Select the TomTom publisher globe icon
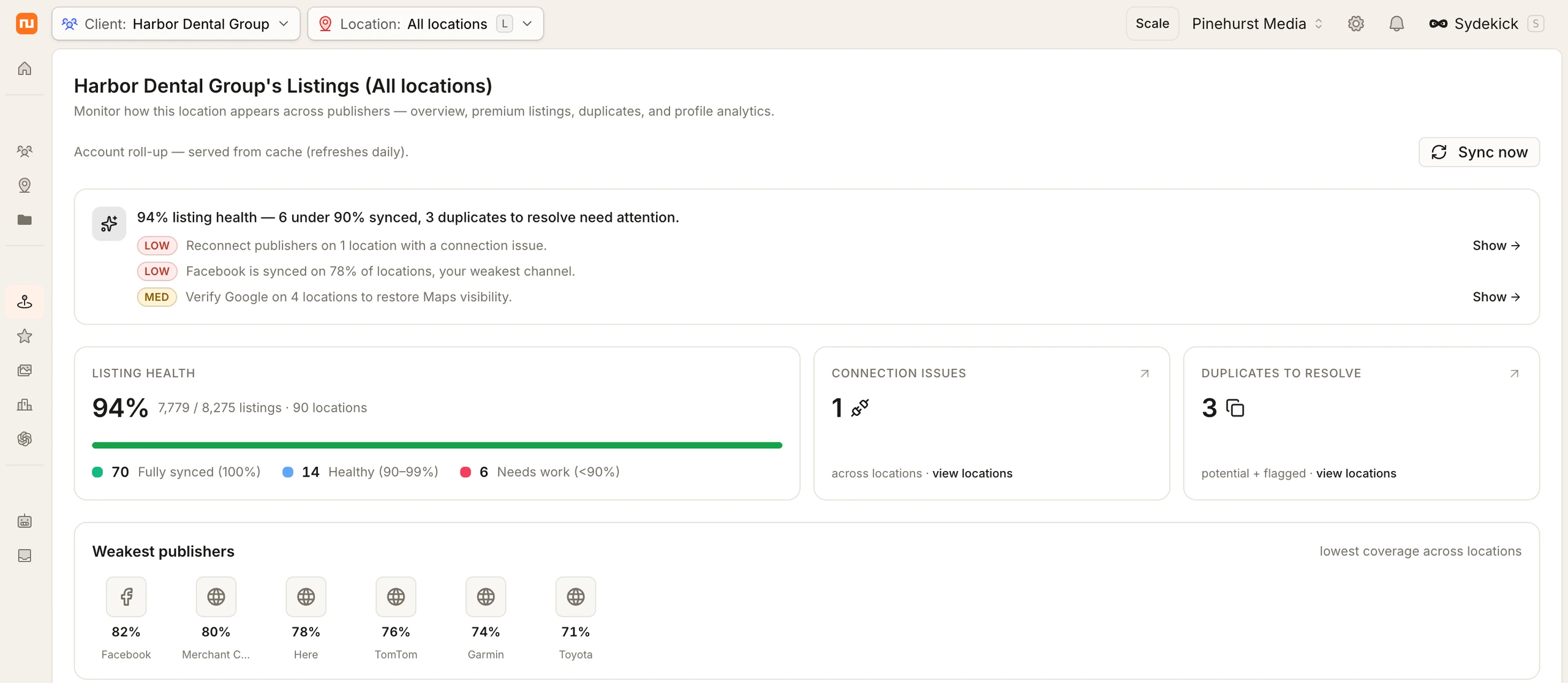 click(396, 597)
